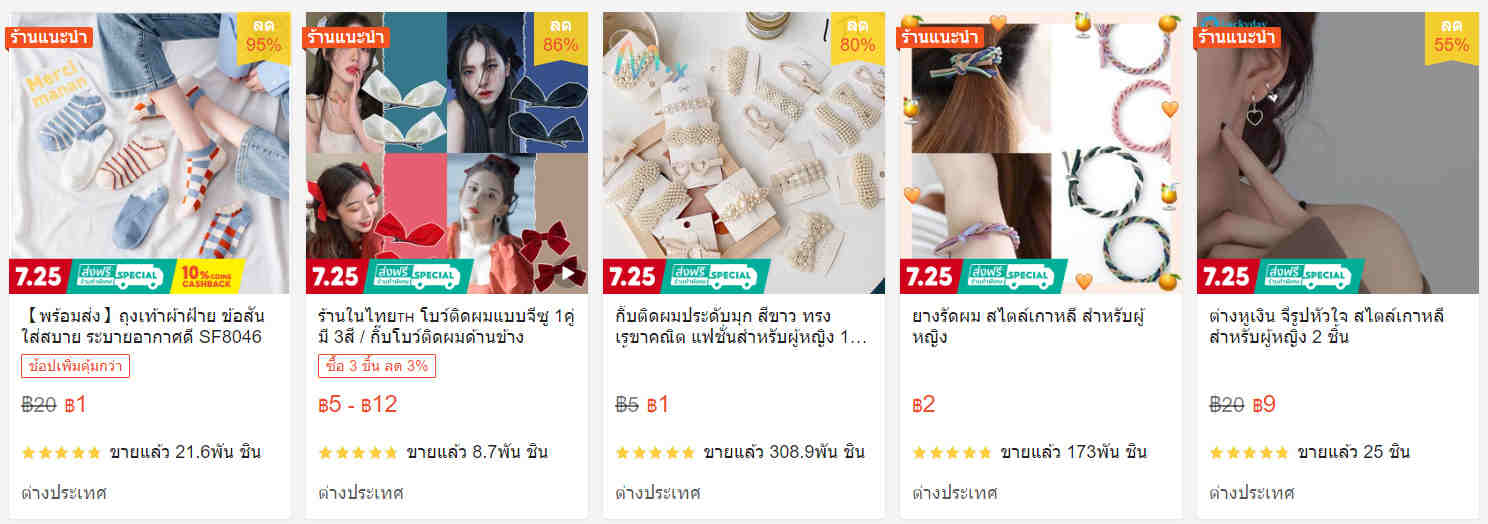The image size is (1488, 524).
Task: Open the ยางรัดผม สไตล์เกาหลี title link
Action: [1028, 327]
